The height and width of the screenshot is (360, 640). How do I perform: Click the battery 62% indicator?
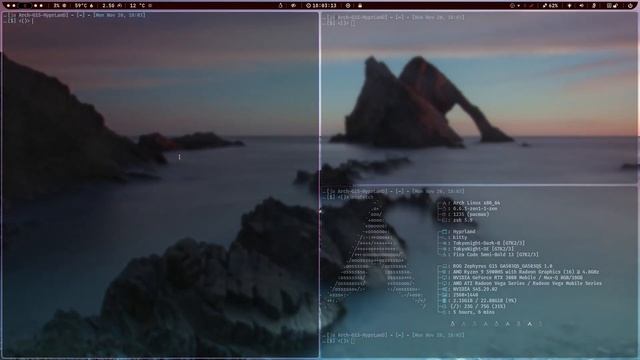551,6
